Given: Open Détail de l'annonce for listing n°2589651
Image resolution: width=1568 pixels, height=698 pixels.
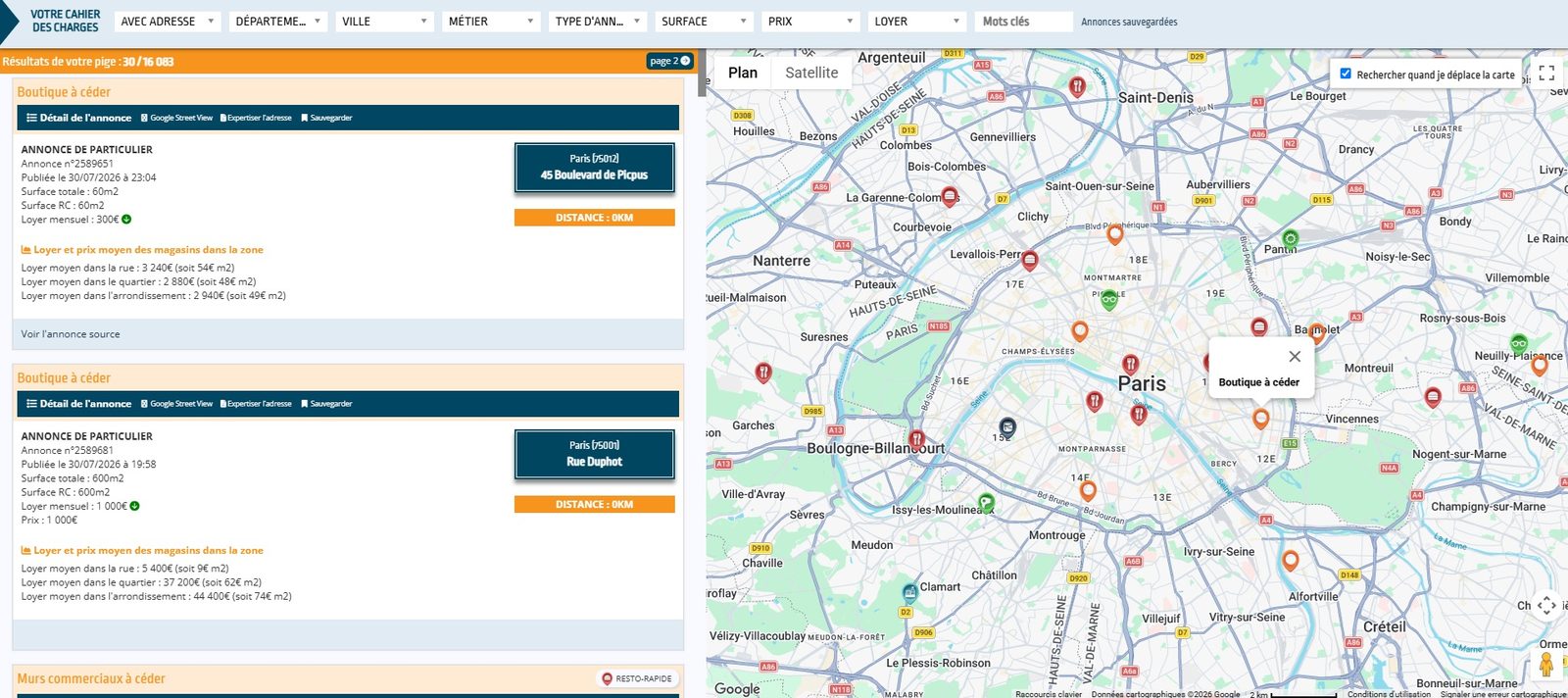Looking at the screenshot, I should point(78,118).
